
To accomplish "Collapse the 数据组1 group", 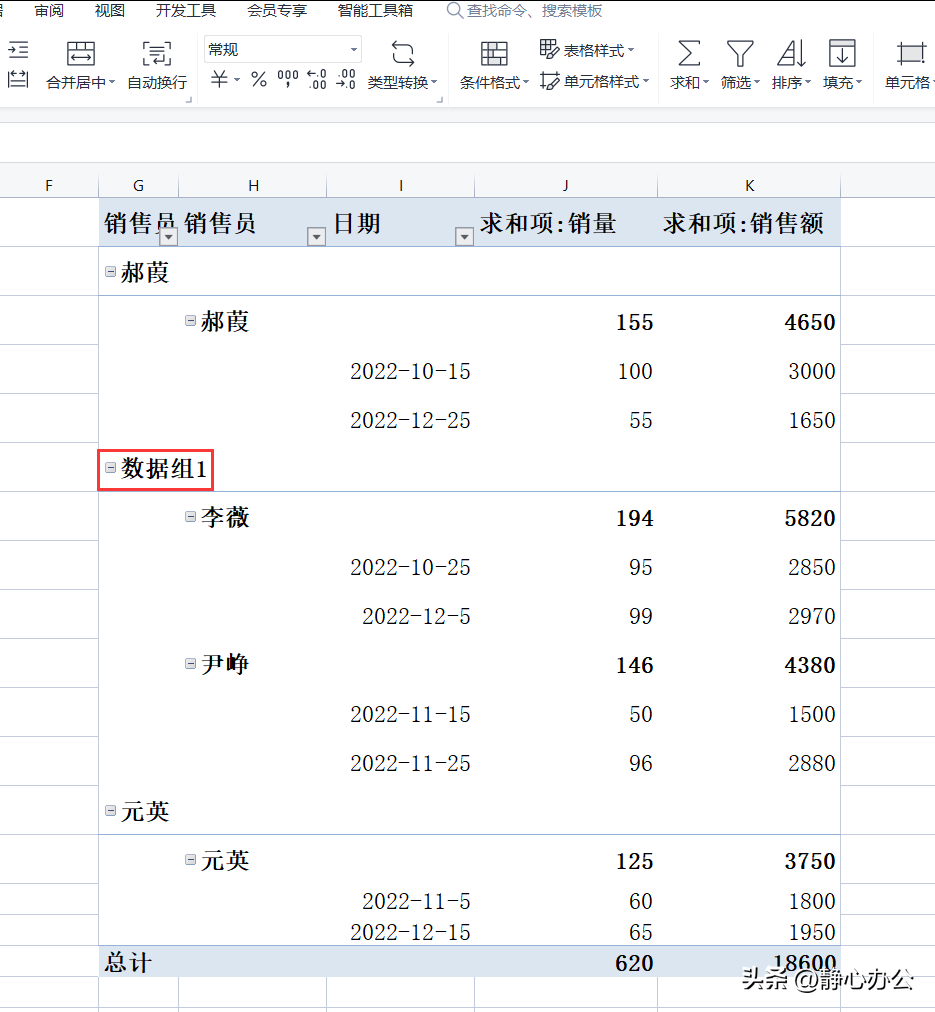I will (110, 467).
